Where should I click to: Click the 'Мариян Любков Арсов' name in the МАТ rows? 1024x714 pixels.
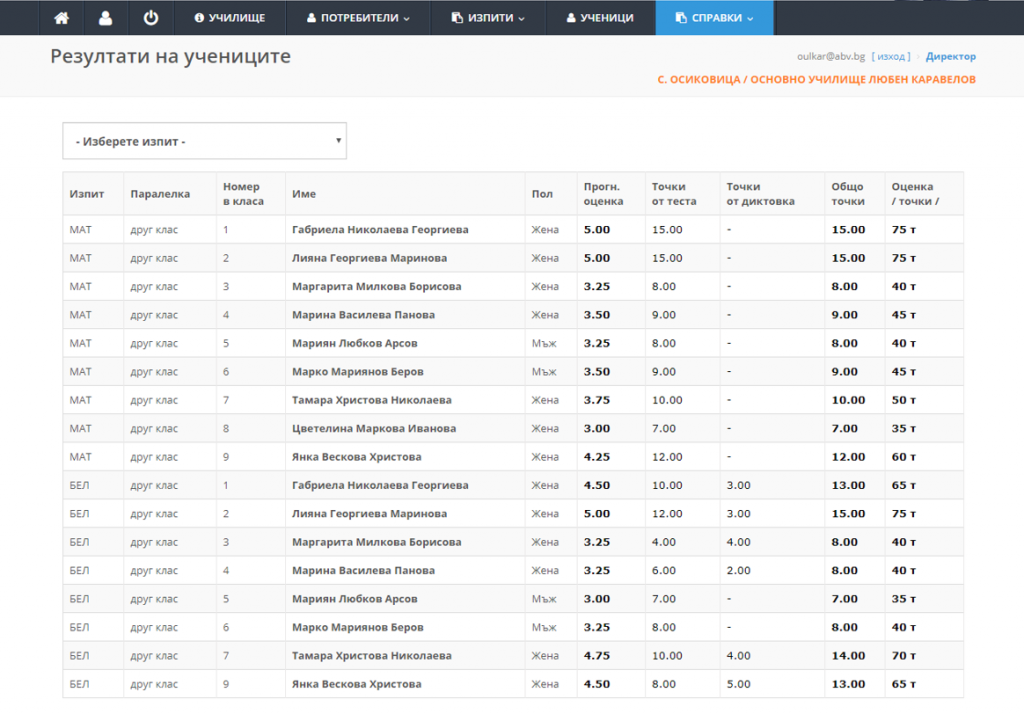(355, 343)
